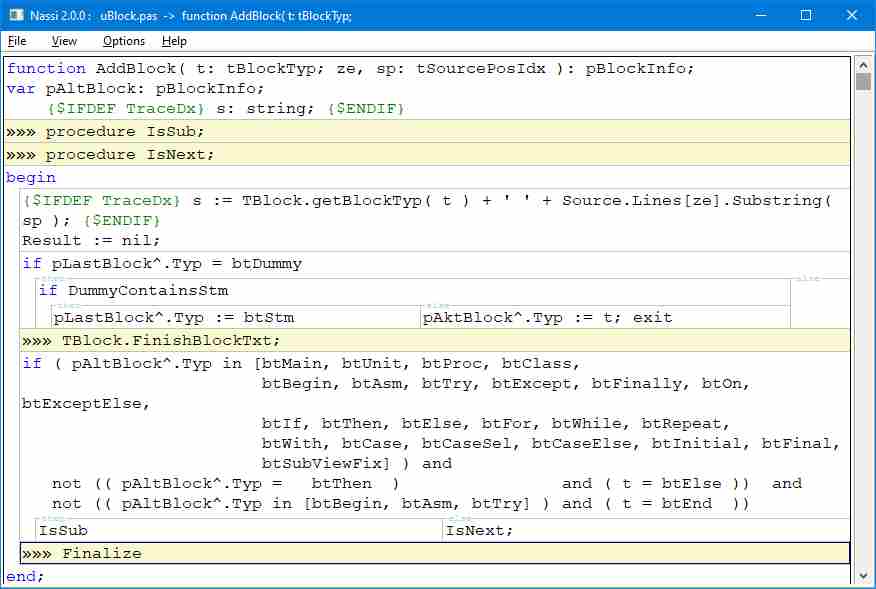Open the View menu
This screenshot has height=589, width=876.
[64, 41]
